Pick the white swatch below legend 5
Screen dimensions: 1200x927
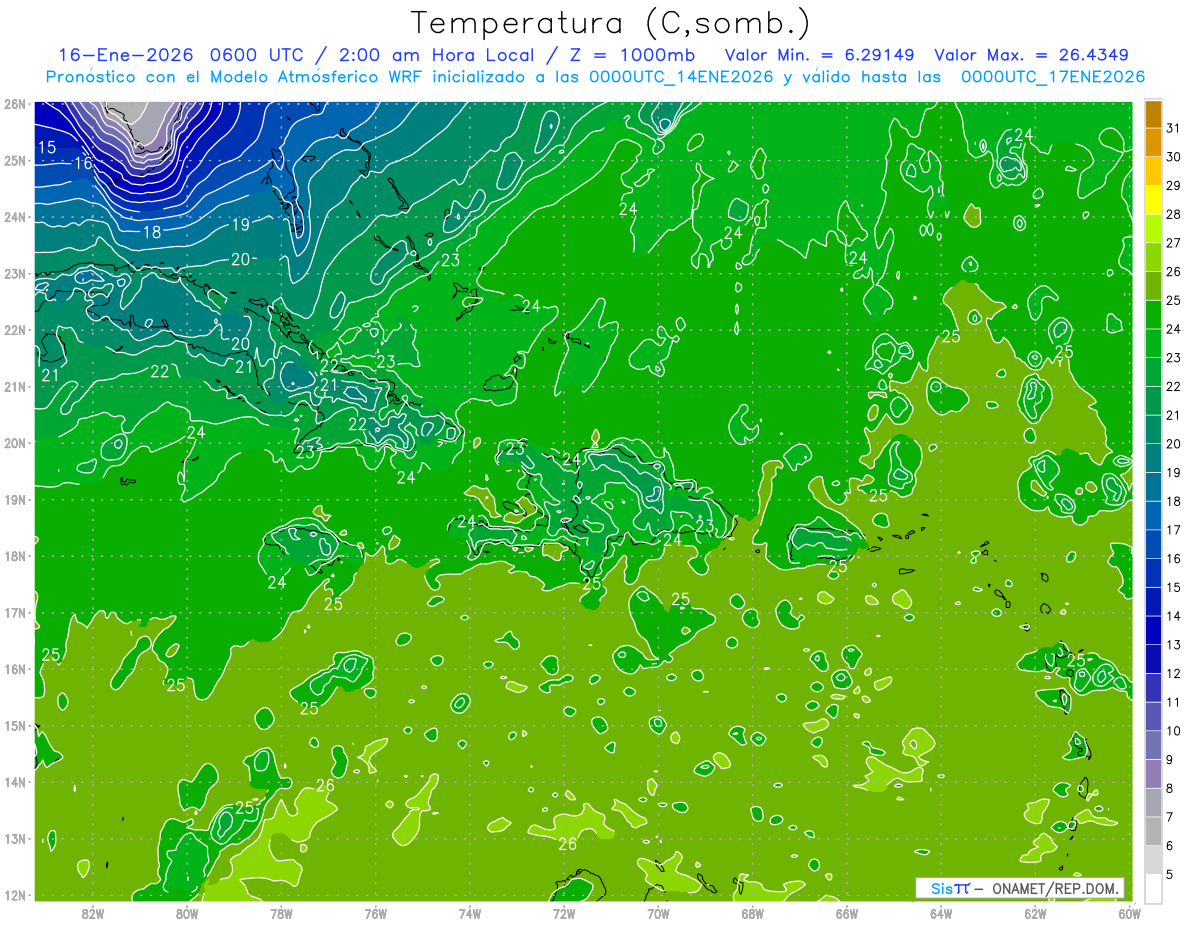tap(1153, 888)
